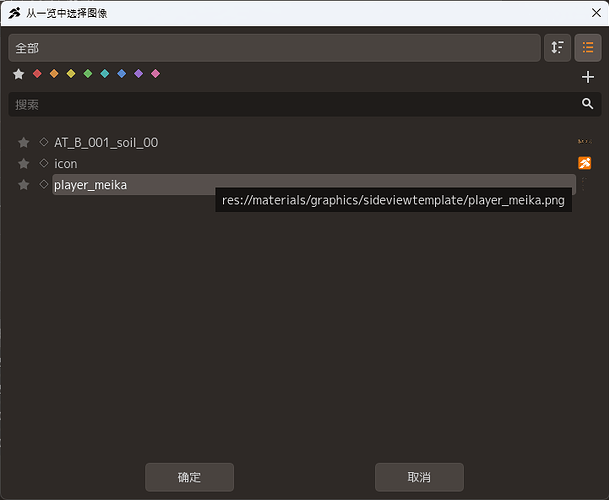Click the AT_B_001_soil_00 preview thumbnail
Viewport: 609px width, 500px height.
(x=585, y=141)
